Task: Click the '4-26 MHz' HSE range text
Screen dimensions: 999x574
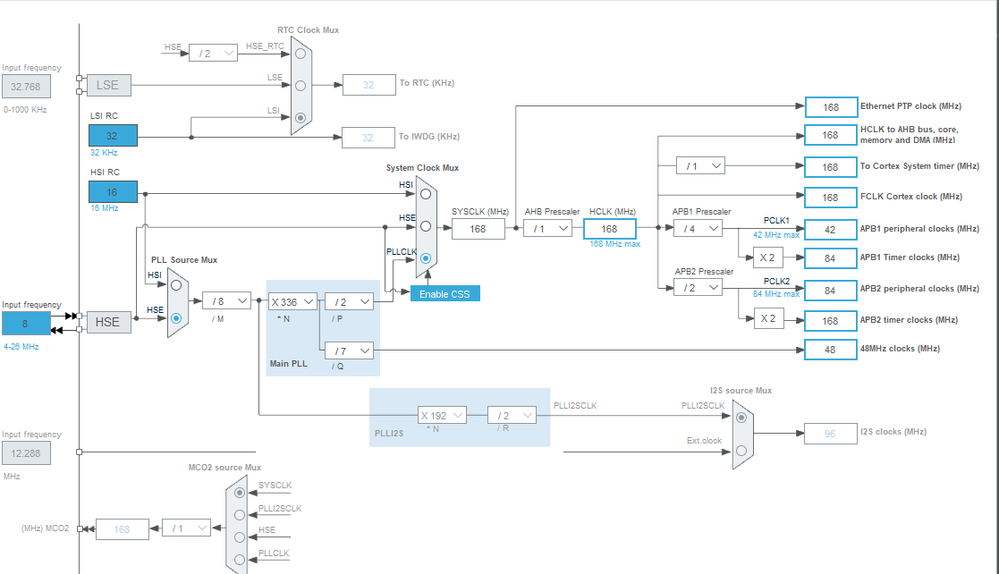Action: coord(21,347)
